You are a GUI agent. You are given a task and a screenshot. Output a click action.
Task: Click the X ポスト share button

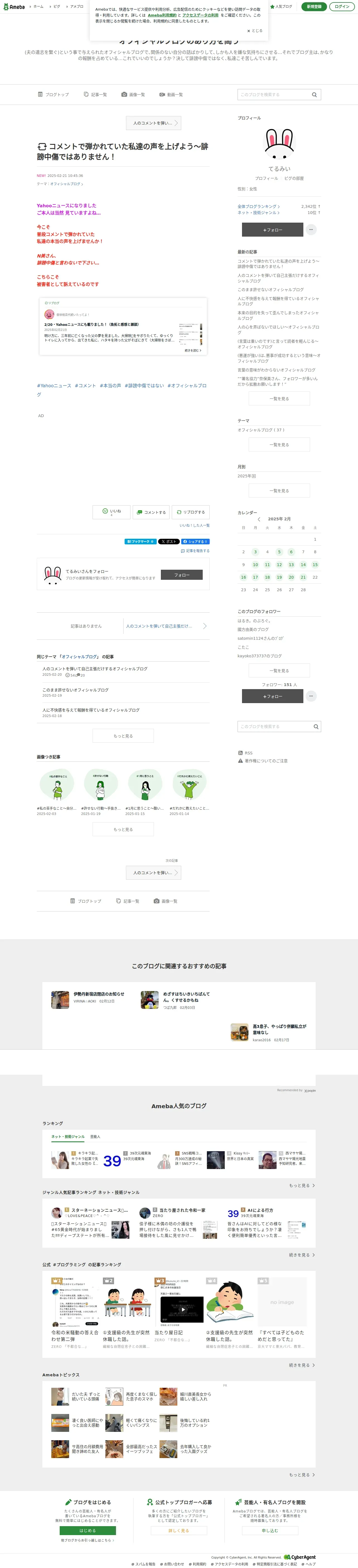(x=169, y=541)
